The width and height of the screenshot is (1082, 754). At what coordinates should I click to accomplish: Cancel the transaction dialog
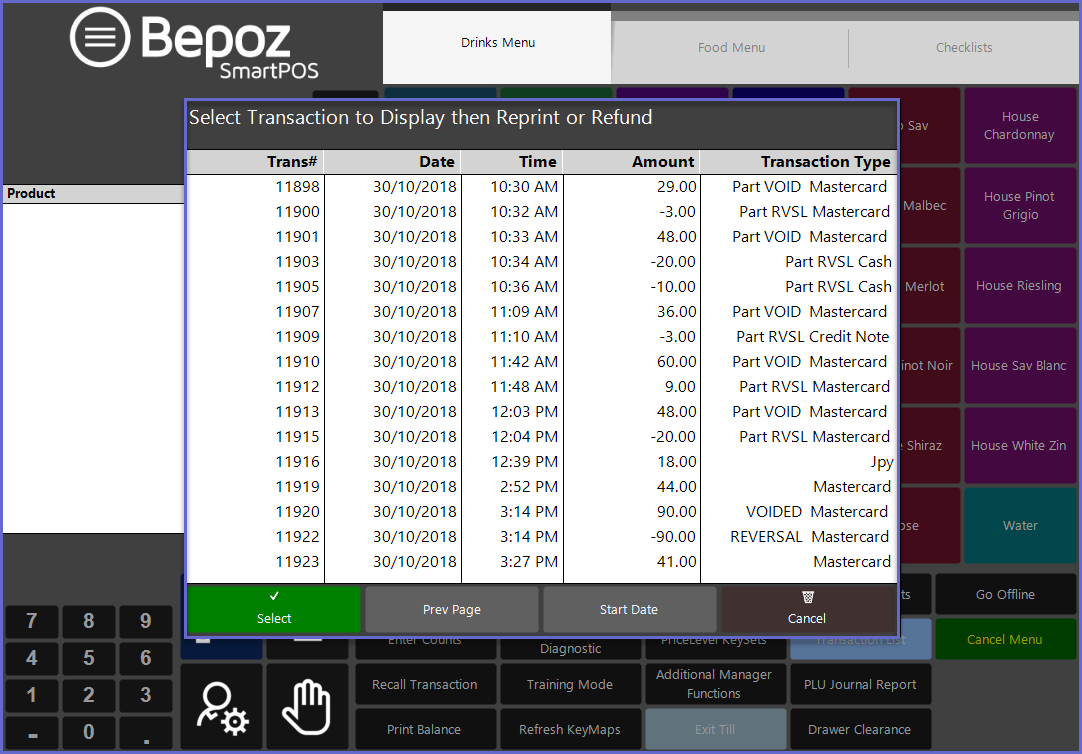click(x=807, y=609)
